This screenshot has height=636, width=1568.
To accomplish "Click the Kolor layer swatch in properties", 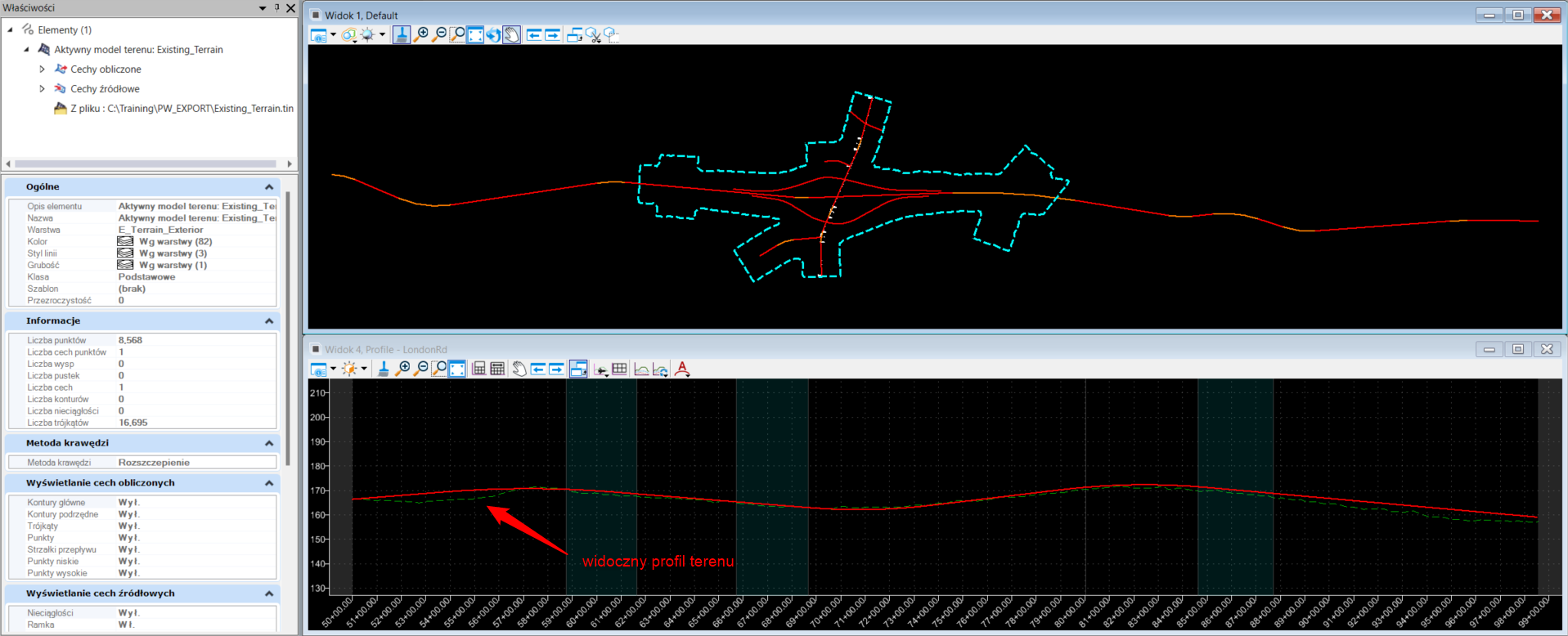I will (x=125, y=242).
